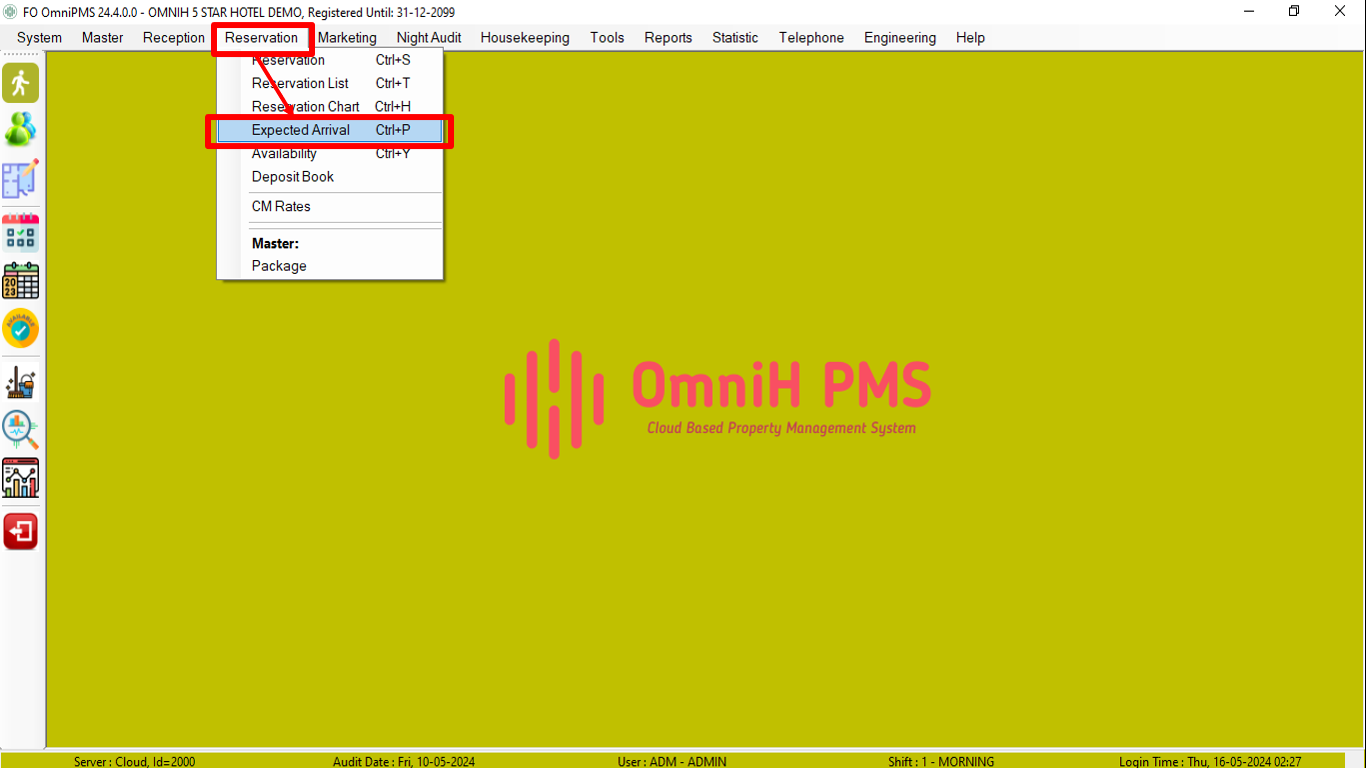Image resolution: width=1366 pixels, height=768 pixels.
Task: Select Availability menu entry
Action: pos(330,153)
